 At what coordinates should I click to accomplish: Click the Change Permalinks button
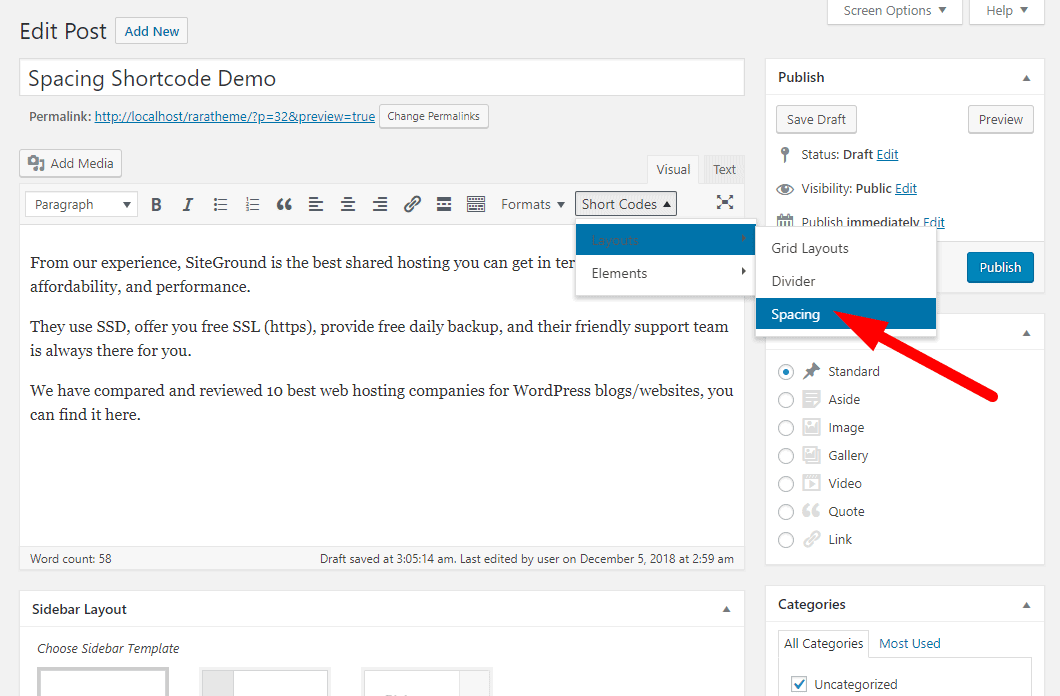point(433,116)
